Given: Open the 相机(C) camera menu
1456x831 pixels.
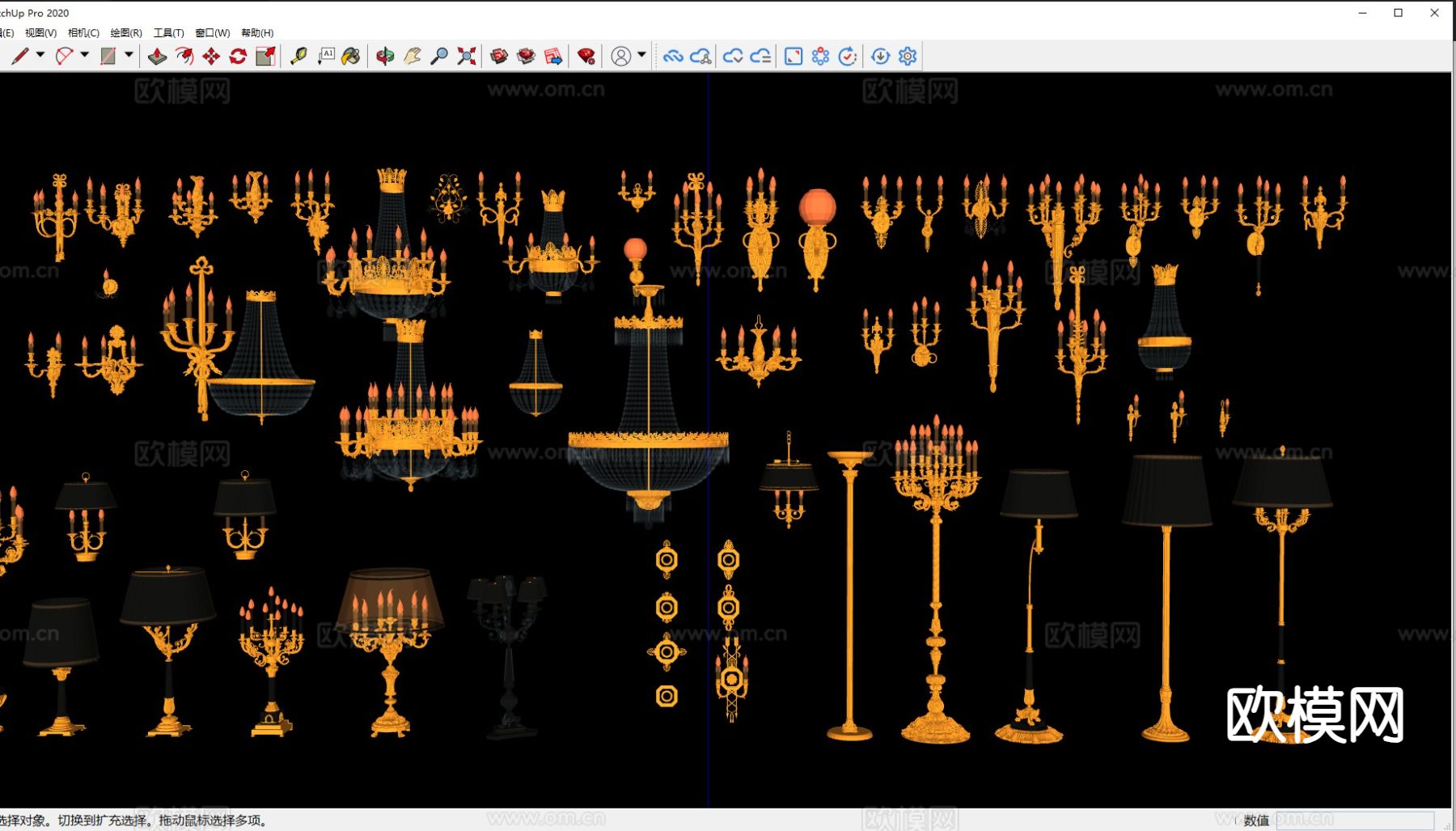Looking at the screenshot, I should click(x=83, y=33).
